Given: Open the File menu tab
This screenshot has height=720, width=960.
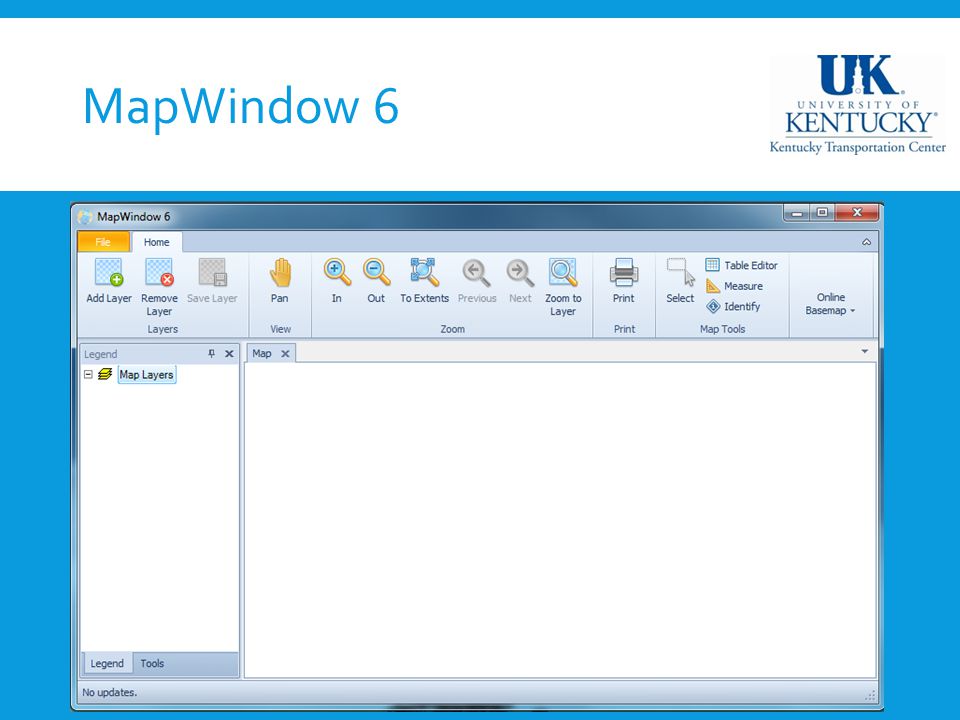Looking at the screenshot, I should [x=103, y=242].
